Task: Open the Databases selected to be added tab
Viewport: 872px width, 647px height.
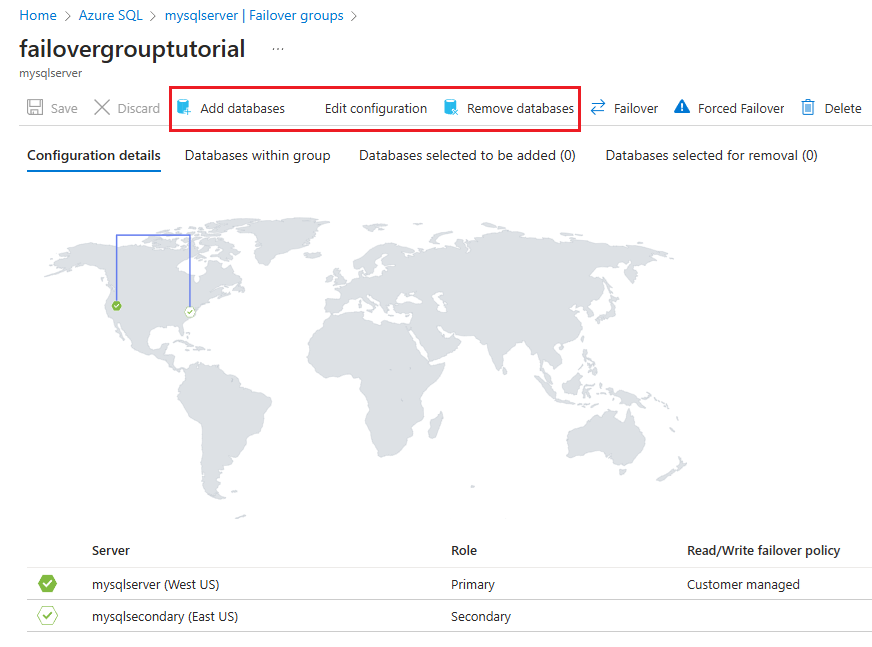Action: click(466, 156)
